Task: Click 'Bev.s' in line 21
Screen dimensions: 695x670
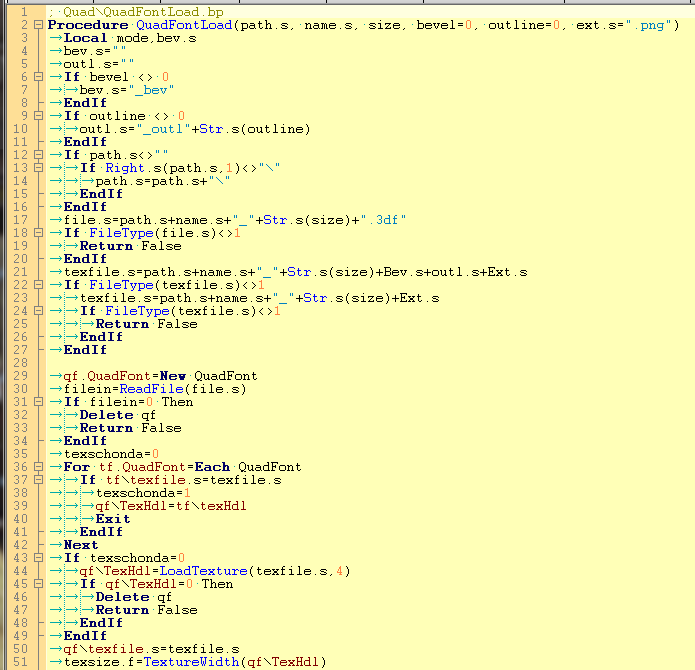Action: coord(403,272)
